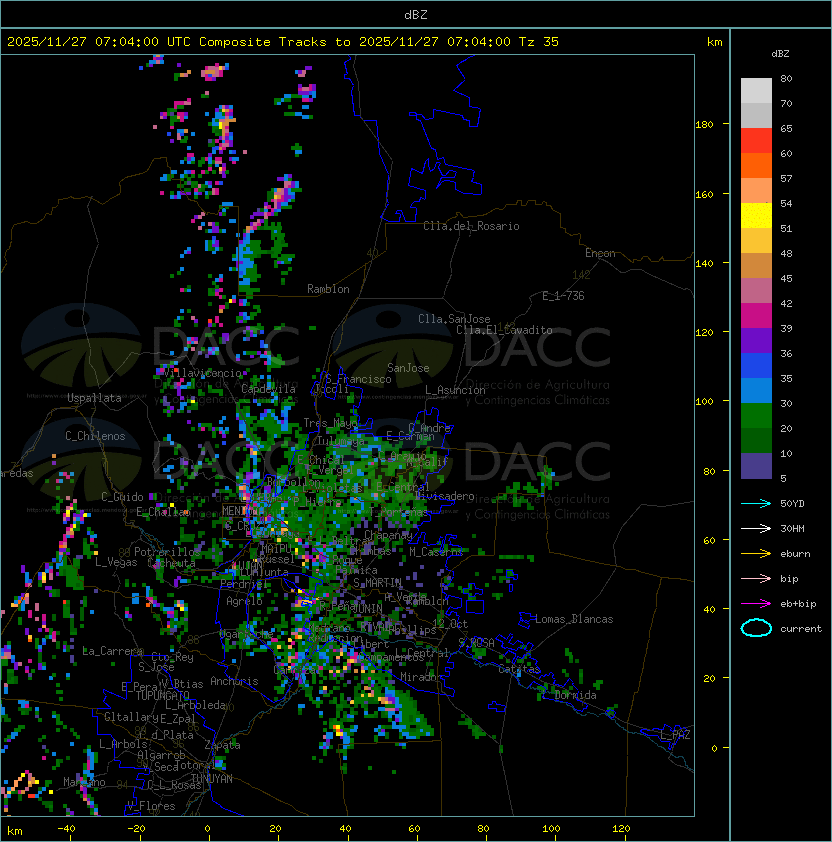Click the 'C_Chilenos' place label
Screen dimensions: 832x842
[95, 436]
